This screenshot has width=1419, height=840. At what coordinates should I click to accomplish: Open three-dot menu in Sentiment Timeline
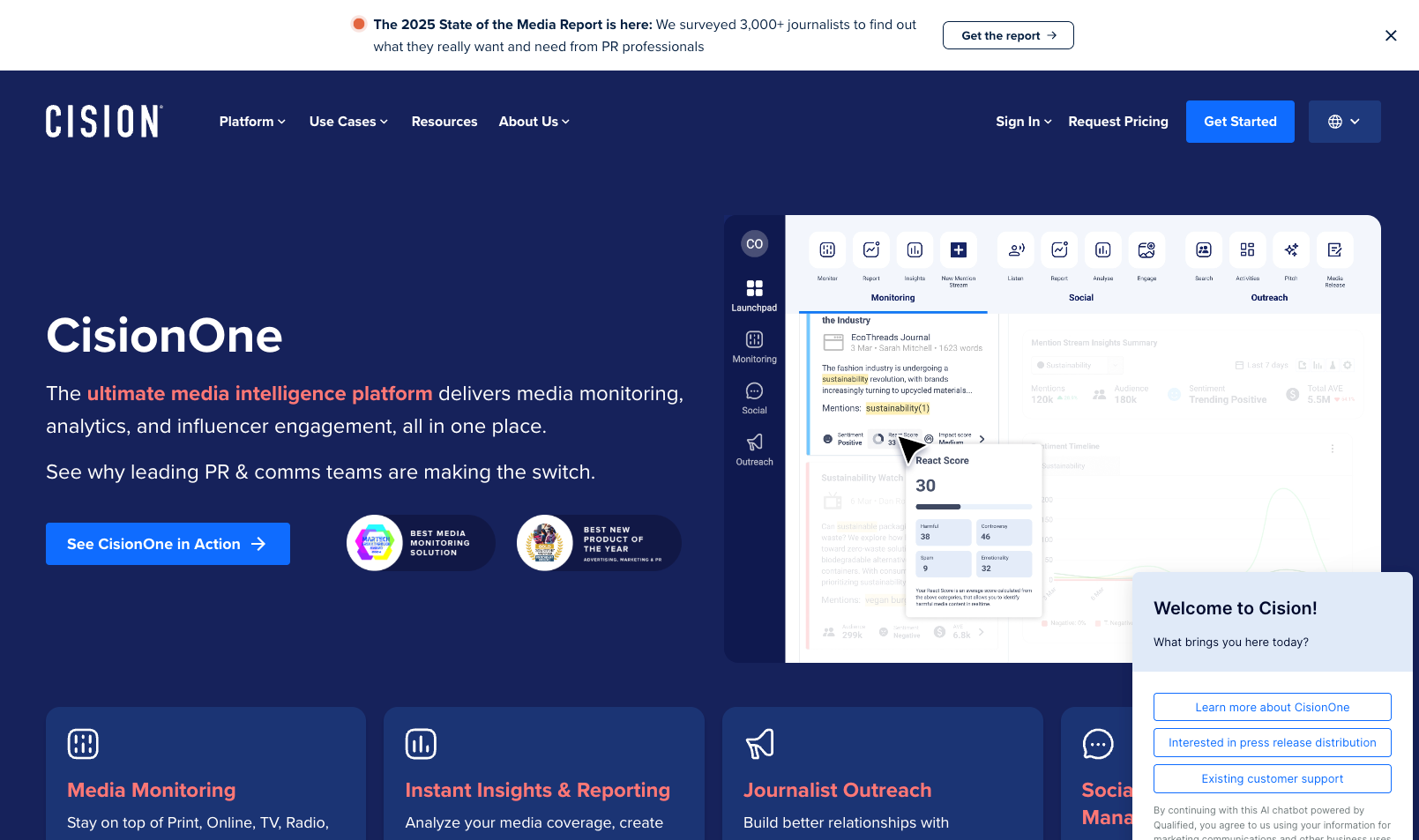1332,449
